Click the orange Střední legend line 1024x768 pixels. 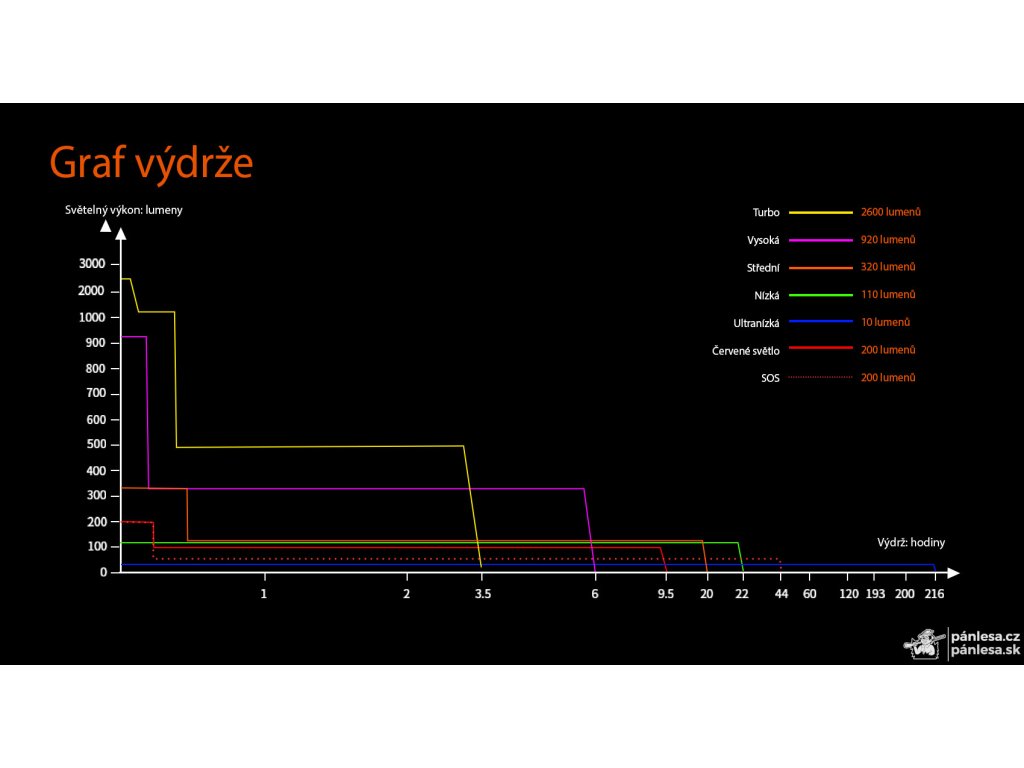click(x=820, y=268)
